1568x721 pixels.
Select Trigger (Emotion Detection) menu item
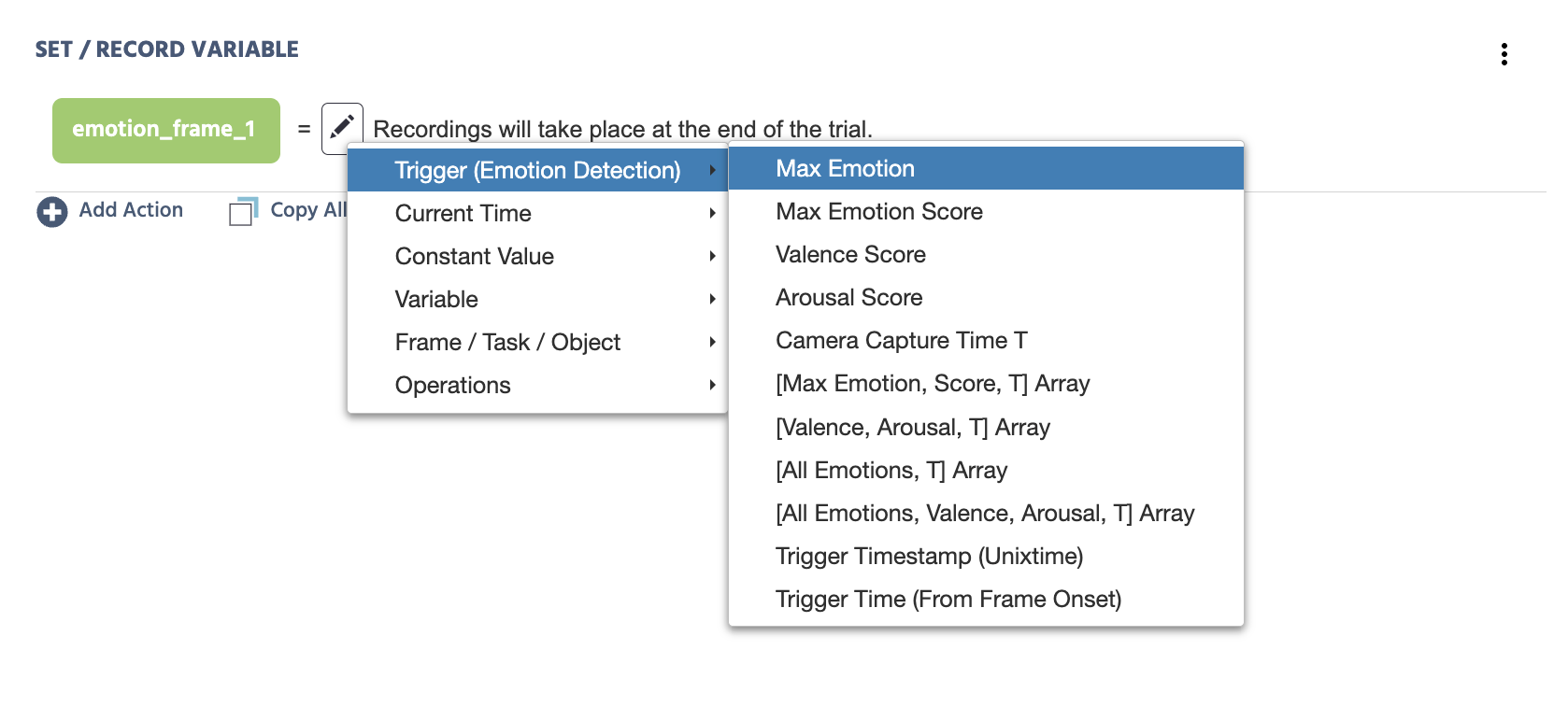tap(537, 170)
